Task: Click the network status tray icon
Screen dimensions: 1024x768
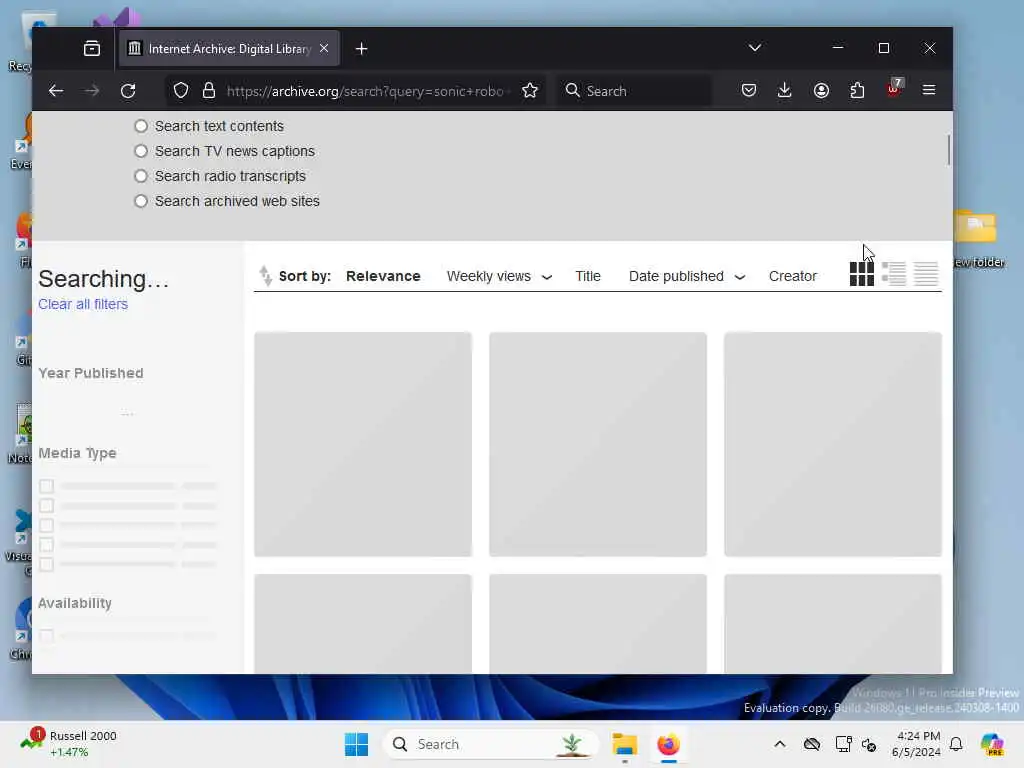Action: [x=843, y=744]
